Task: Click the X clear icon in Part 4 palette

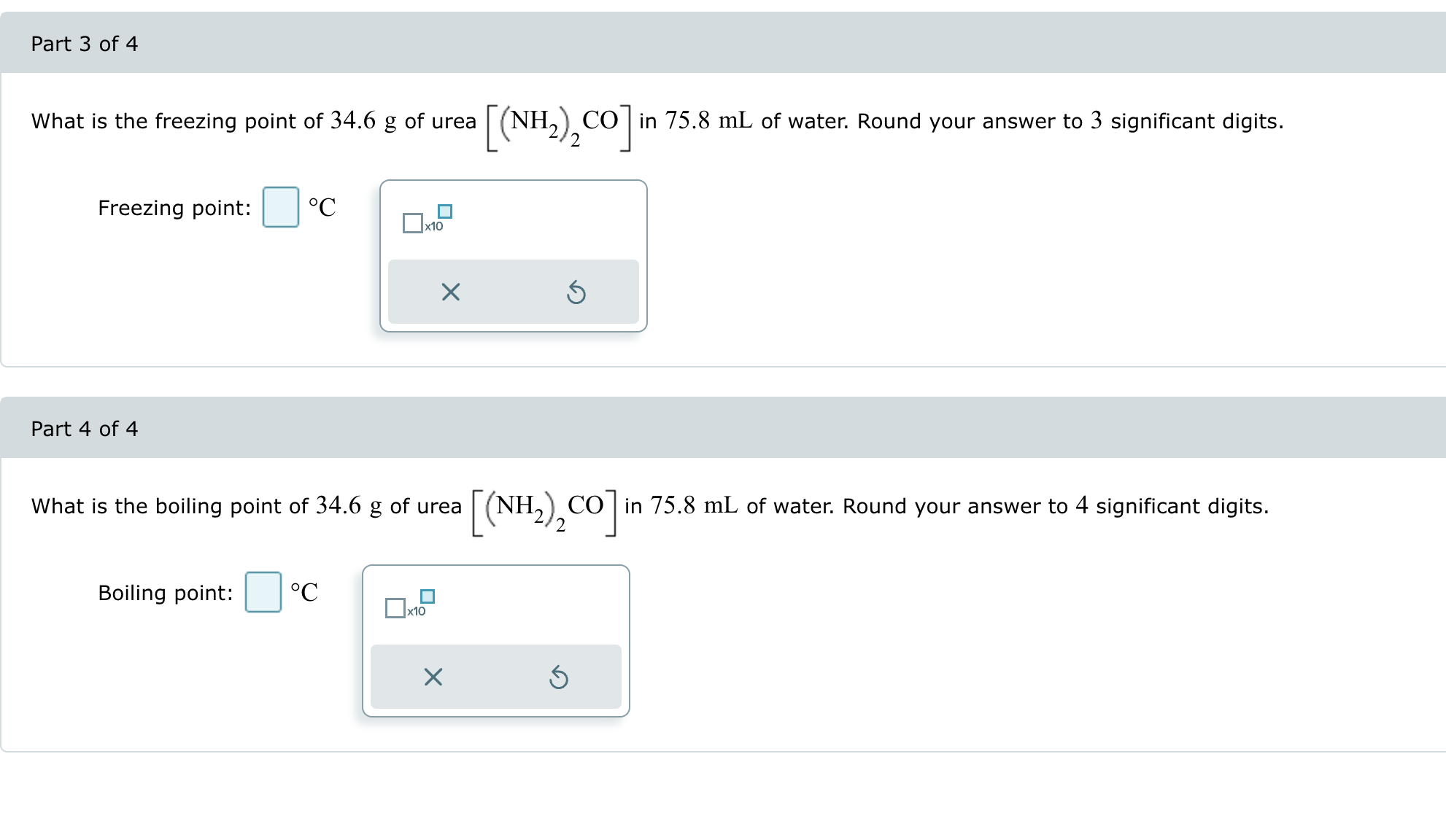Action: pos(432,677)
